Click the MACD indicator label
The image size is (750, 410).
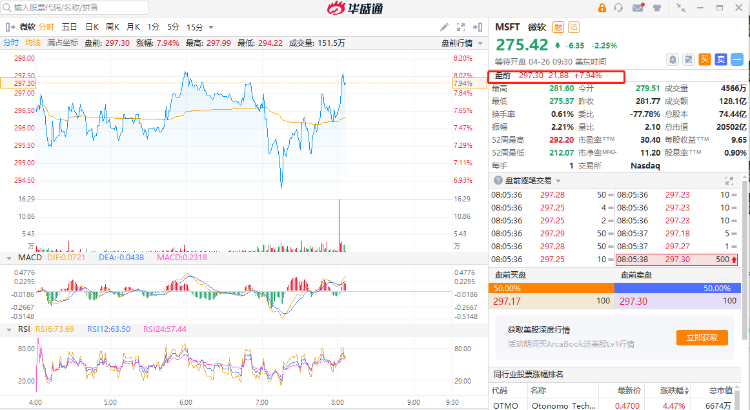[x=30, y=257]
